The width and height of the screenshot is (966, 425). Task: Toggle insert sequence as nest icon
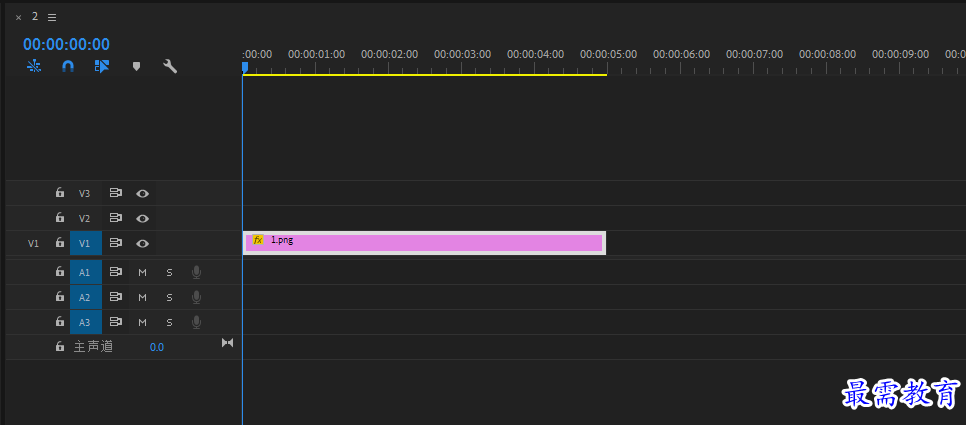[34, 67]
